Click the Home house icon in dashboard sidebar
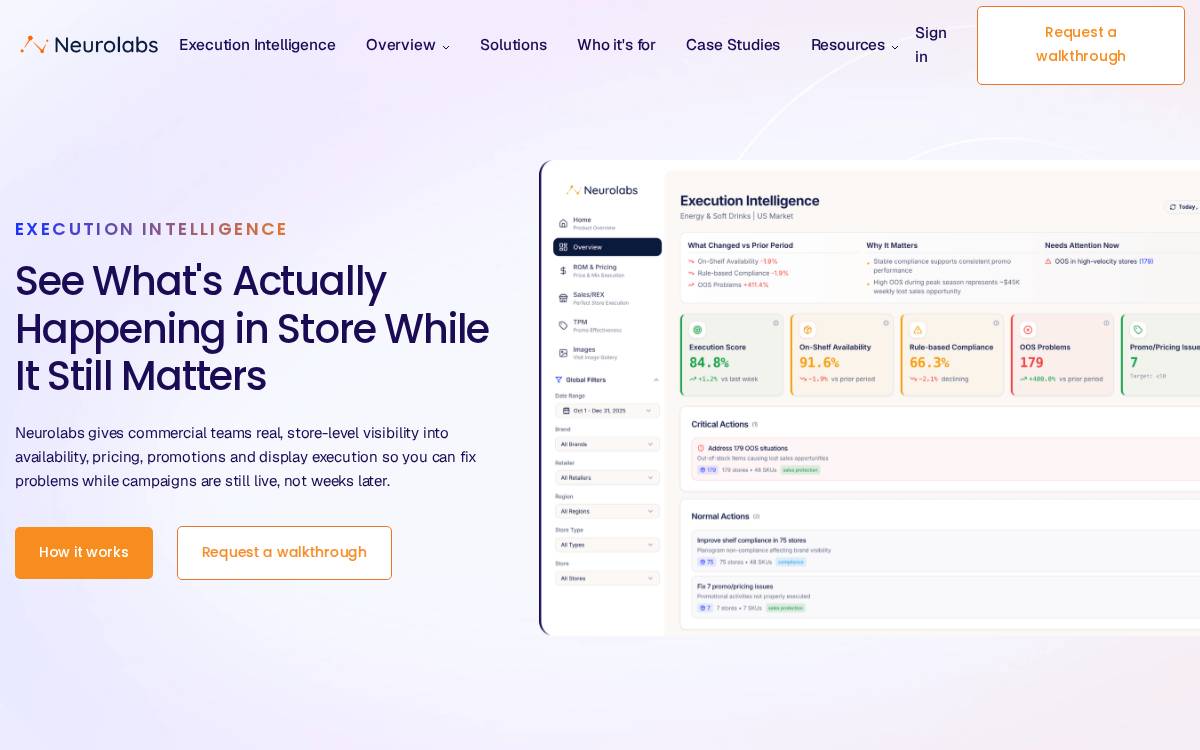Image resolution: width=1200 pixels, height=750 pixels. [x=563, y=223]
